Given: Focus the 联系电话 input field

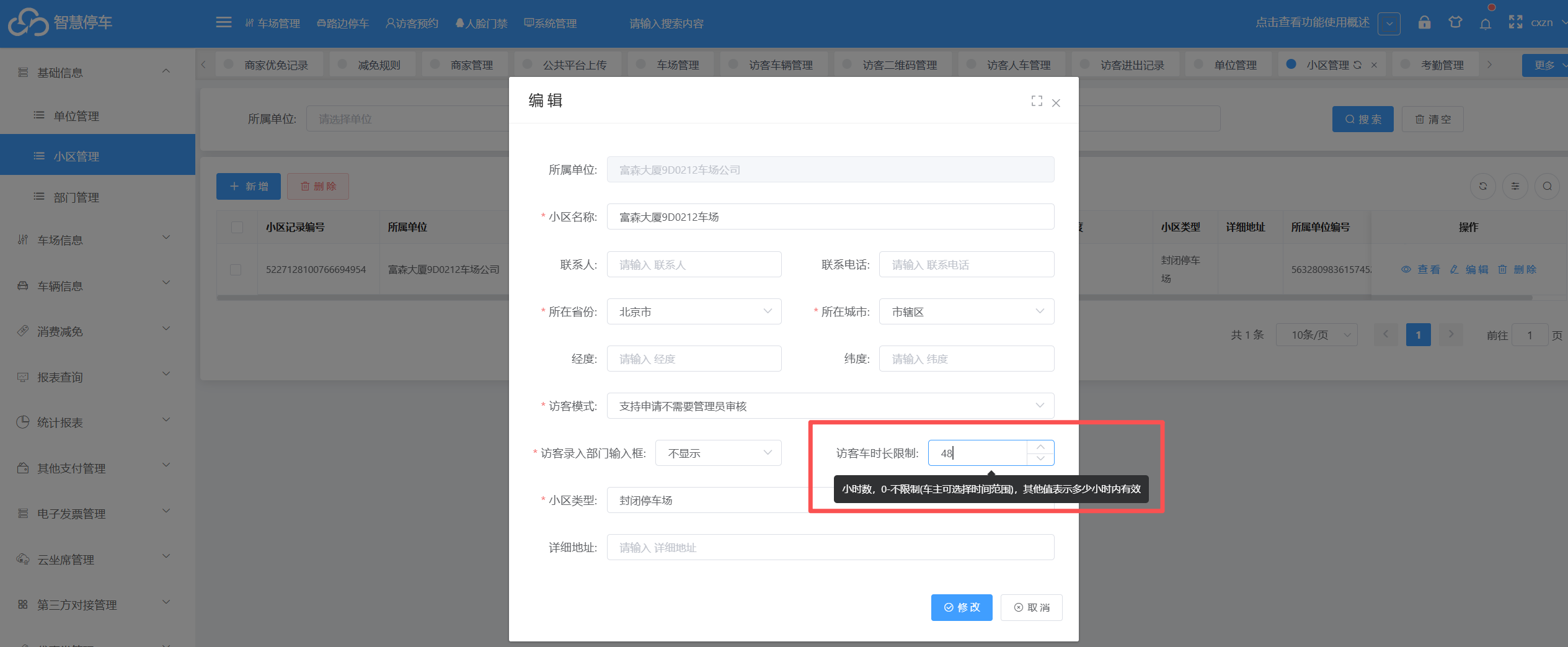Looking at the screenshot, I should pyautogui.click(x=967, y=265).
